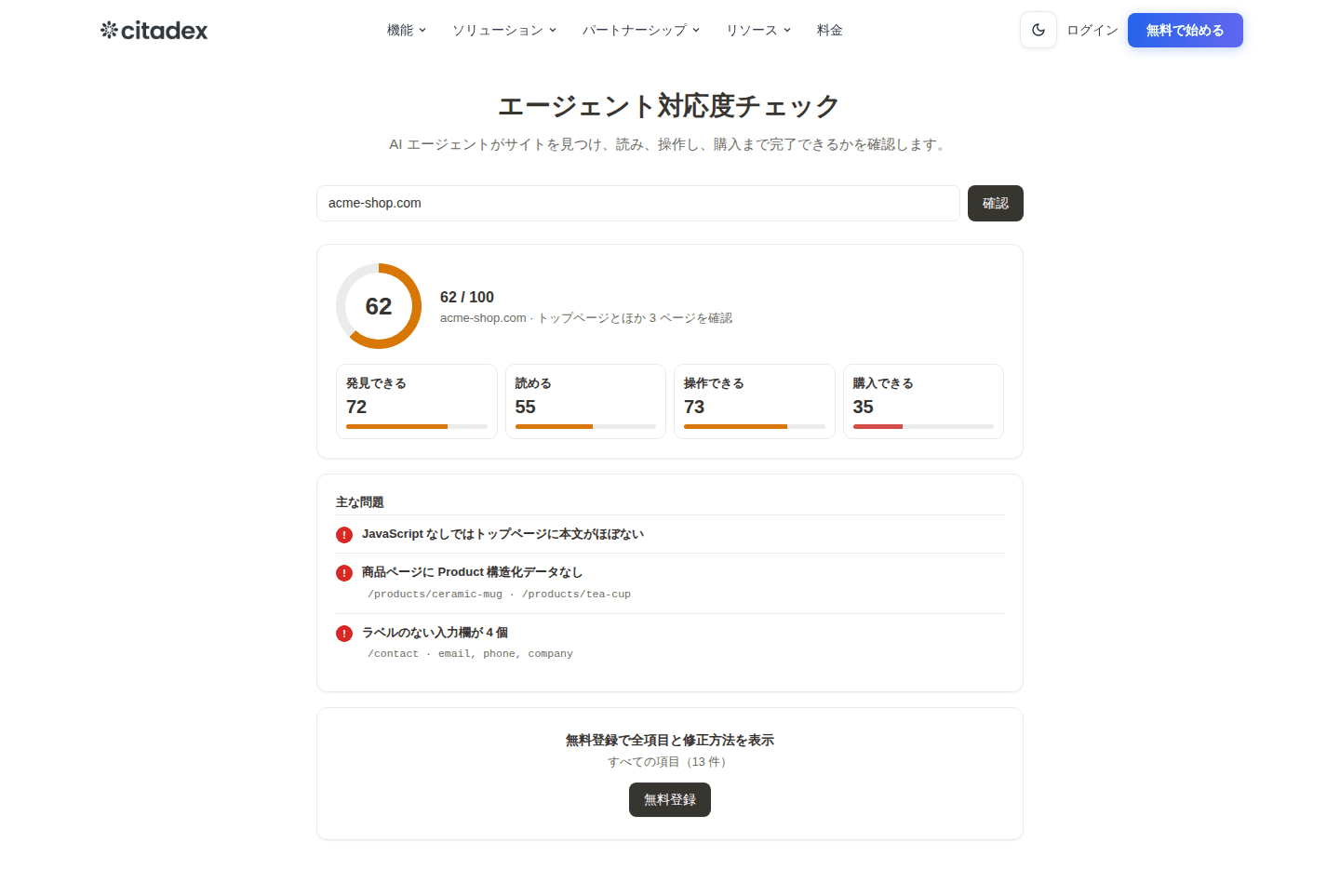Click the citadex logo
Screen dimensions: 1340x896
tap(154, 30)
